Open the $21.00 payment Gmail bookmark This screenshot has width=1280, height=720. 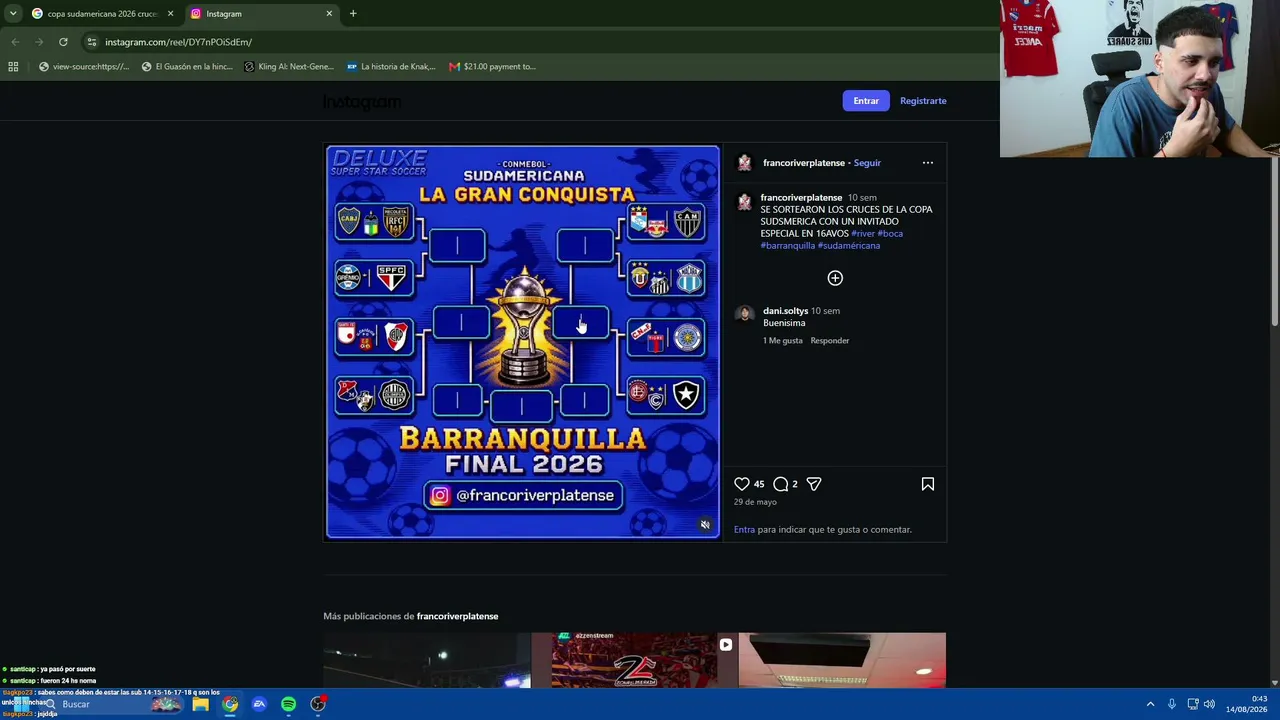(492, 67)
